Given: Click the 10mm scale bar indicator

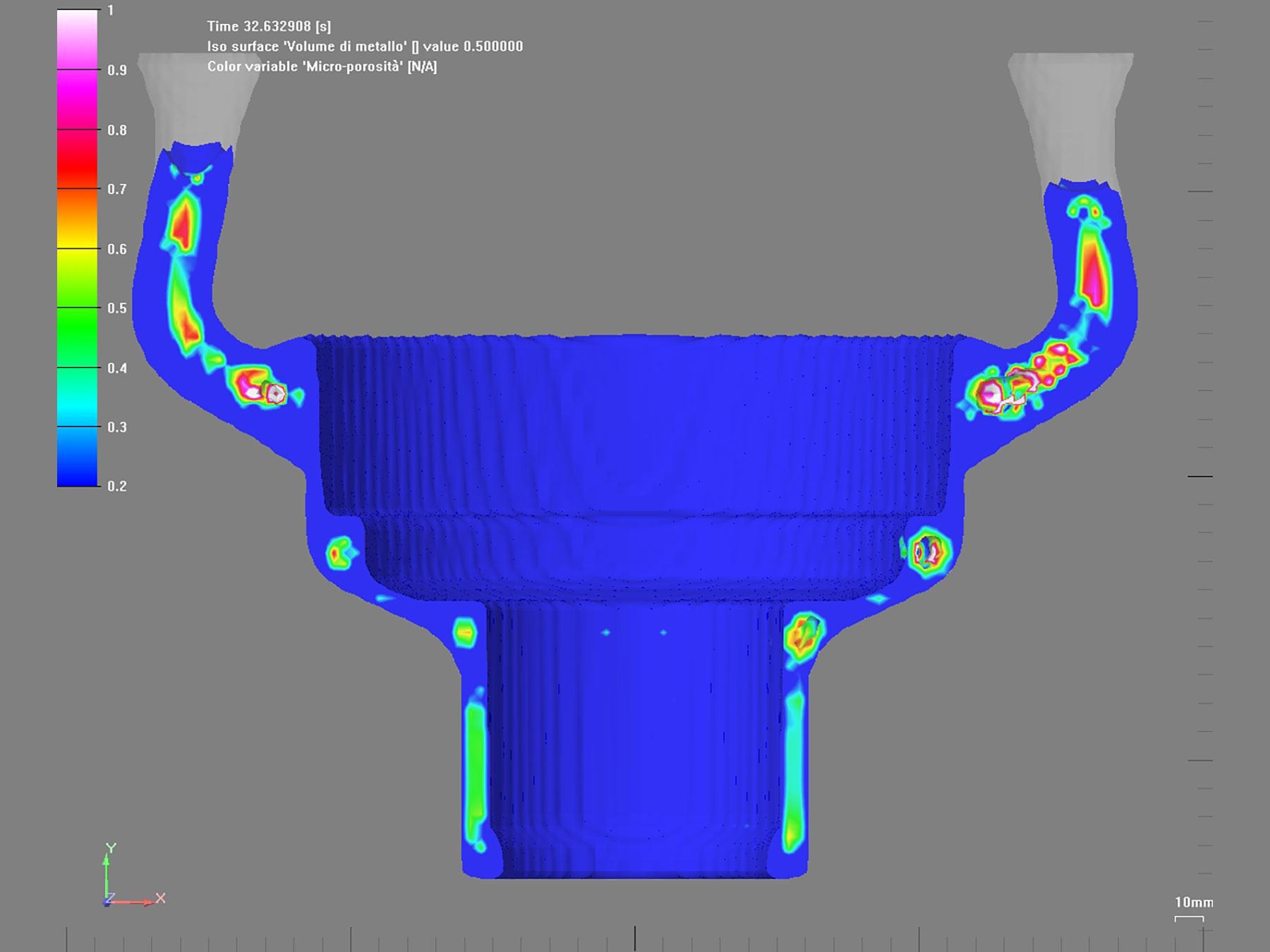Looking at the screenshot, I should [x=1190, y=918].
